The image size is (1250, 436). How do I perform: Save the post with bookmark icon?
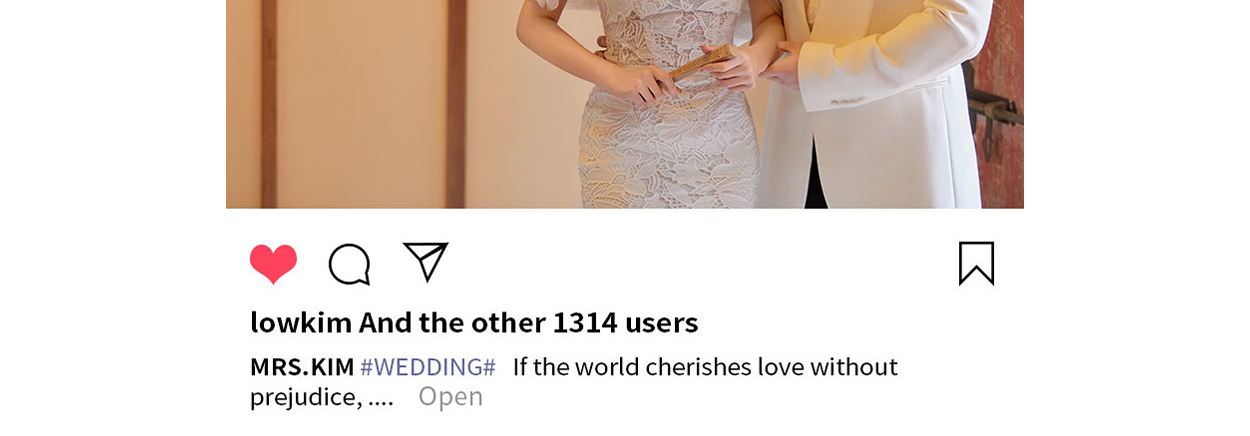[976, 263]
